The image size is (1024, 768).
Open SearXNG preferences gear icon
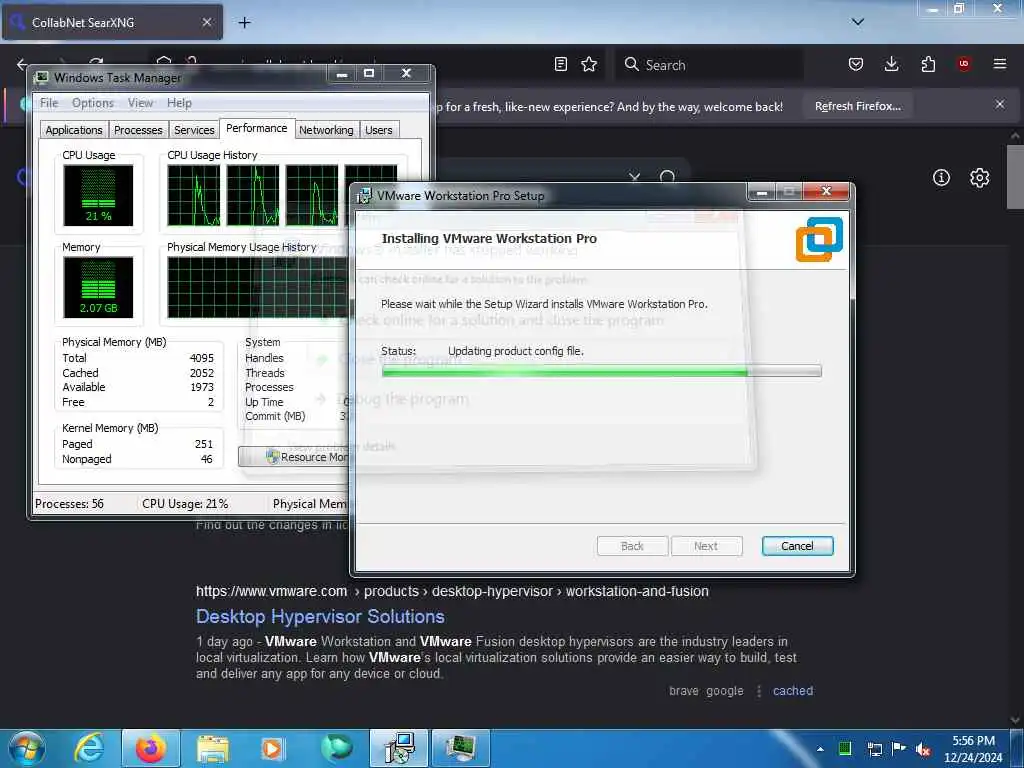coord(979,177)
